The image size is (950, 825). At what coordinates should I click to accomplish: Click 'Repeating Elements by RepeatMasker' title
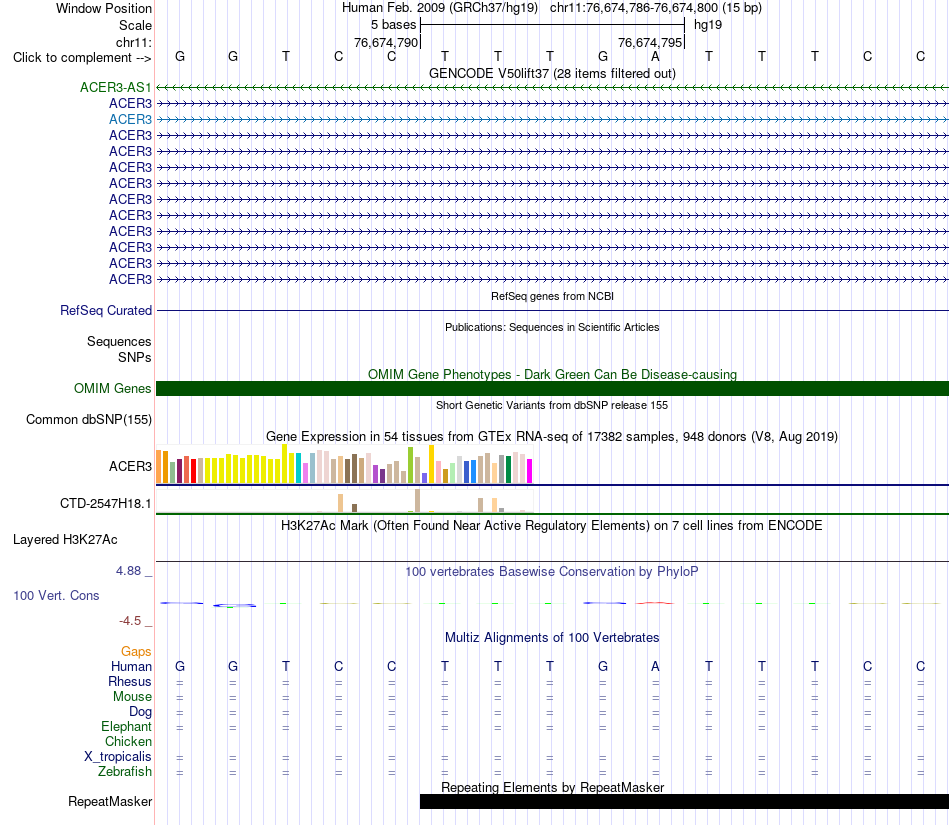(x=552, y=787)
